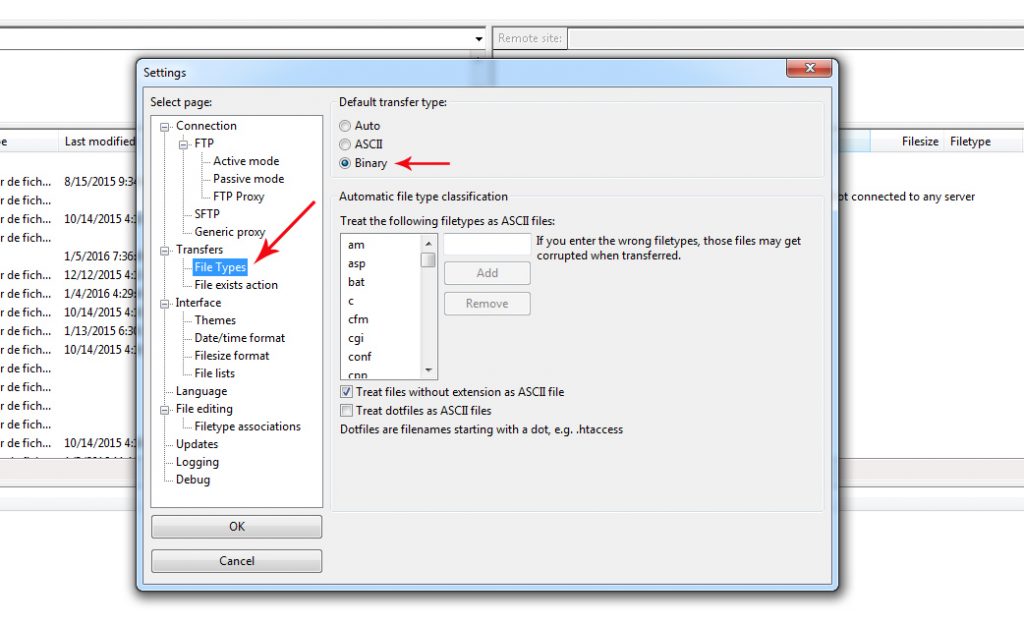The height and width of the screenshot is (625, 1024).
Task: Focus the Remote site field in main window
Action: click(x=795, y=39)
